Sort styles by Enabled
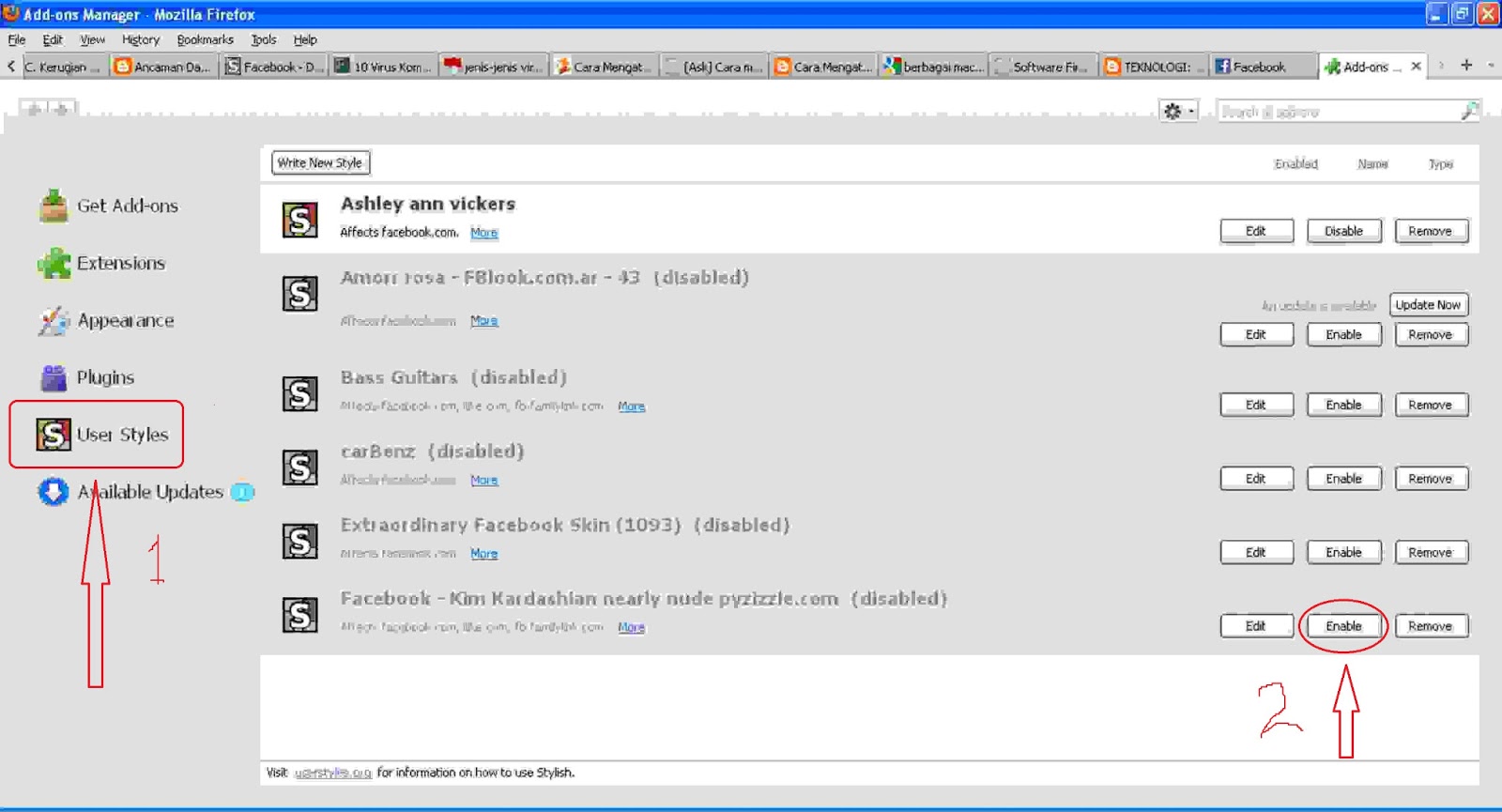The height and width of the screenshot is (812, 1502). pyautogui.click(x=1295, y=163)
